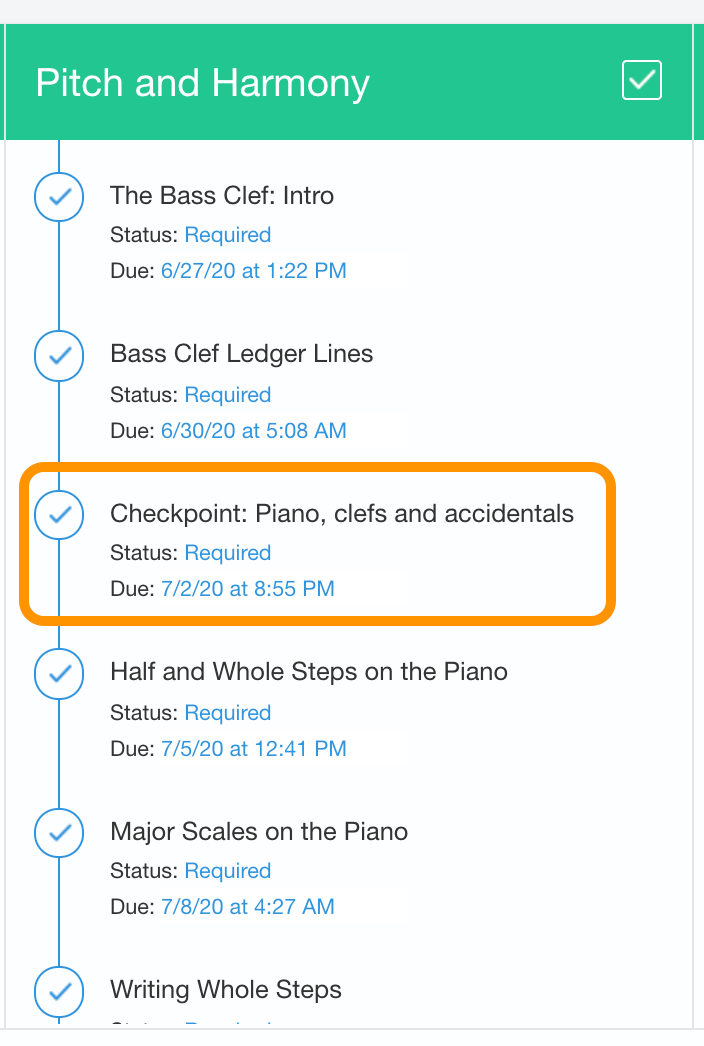Toggle the Pitch and Harmony header checkbox
The image size is (704, 1046).
tap(641, 80)
